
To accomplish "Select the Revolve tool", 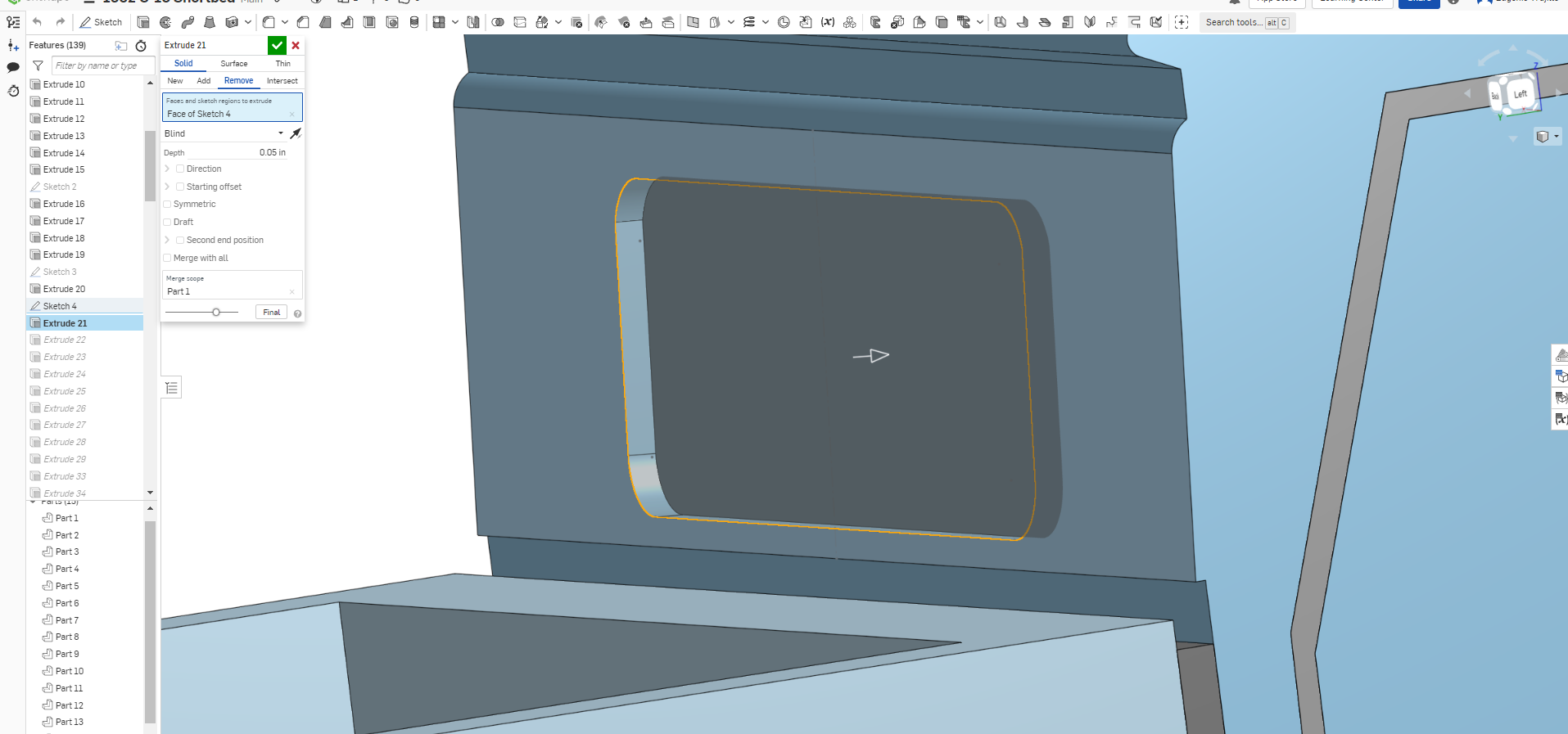I will 165,22.
